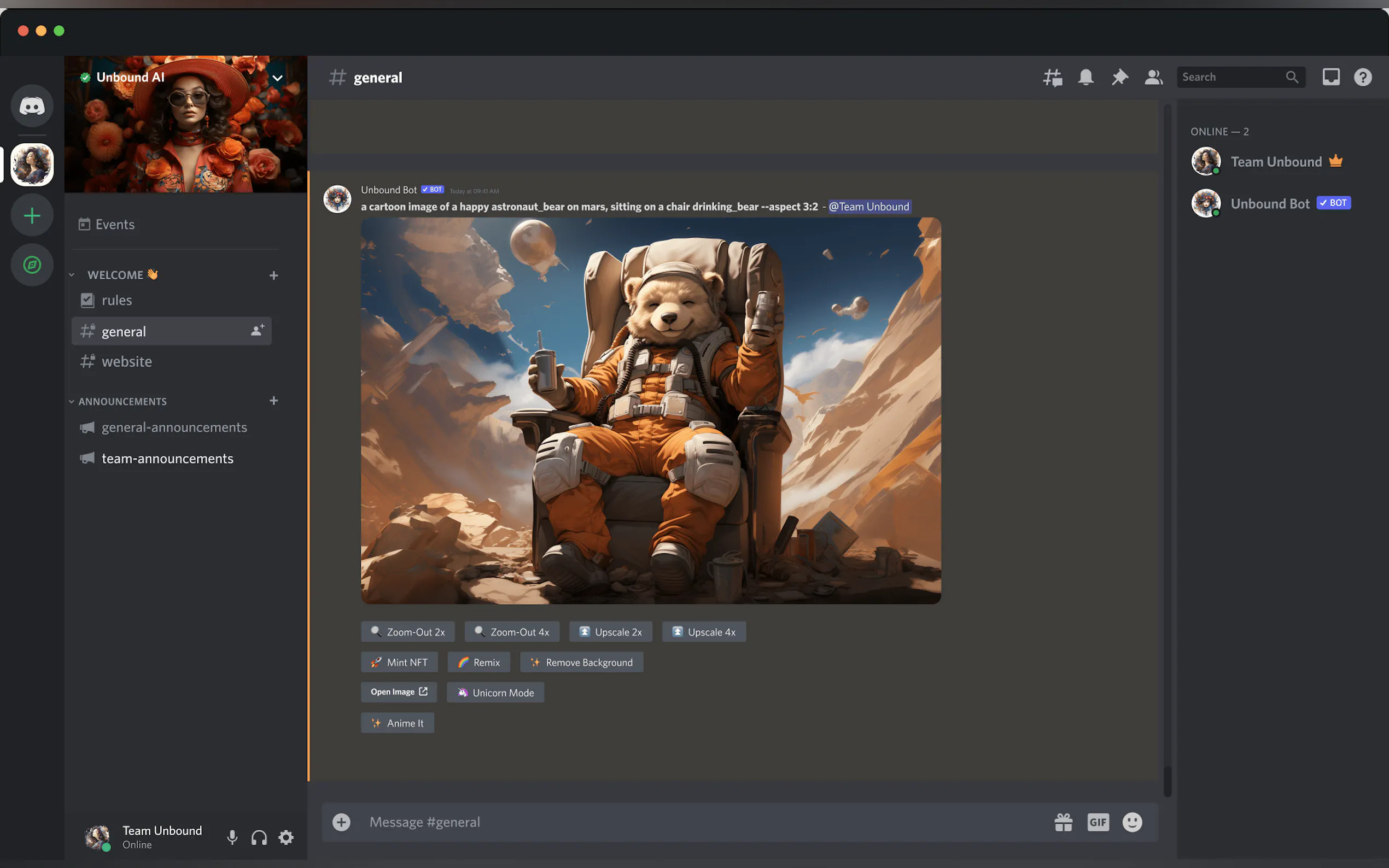Open the Threads icon in header
This screenshot has height=868, width=1389.
point(1052,78)
